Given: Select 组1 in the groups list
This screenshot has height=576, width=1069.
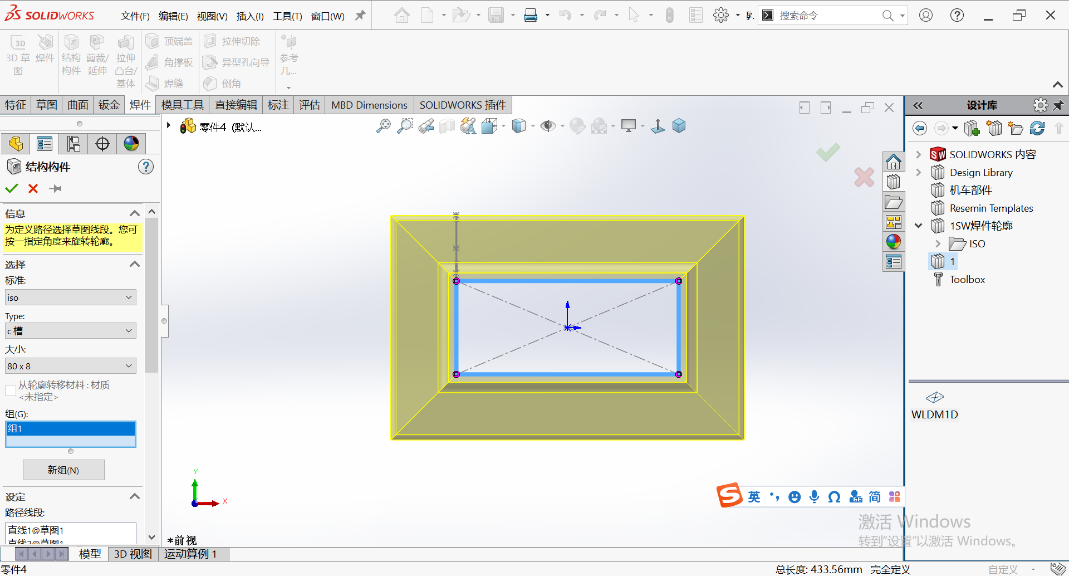Looking at the screenshot, I should 70,428.
